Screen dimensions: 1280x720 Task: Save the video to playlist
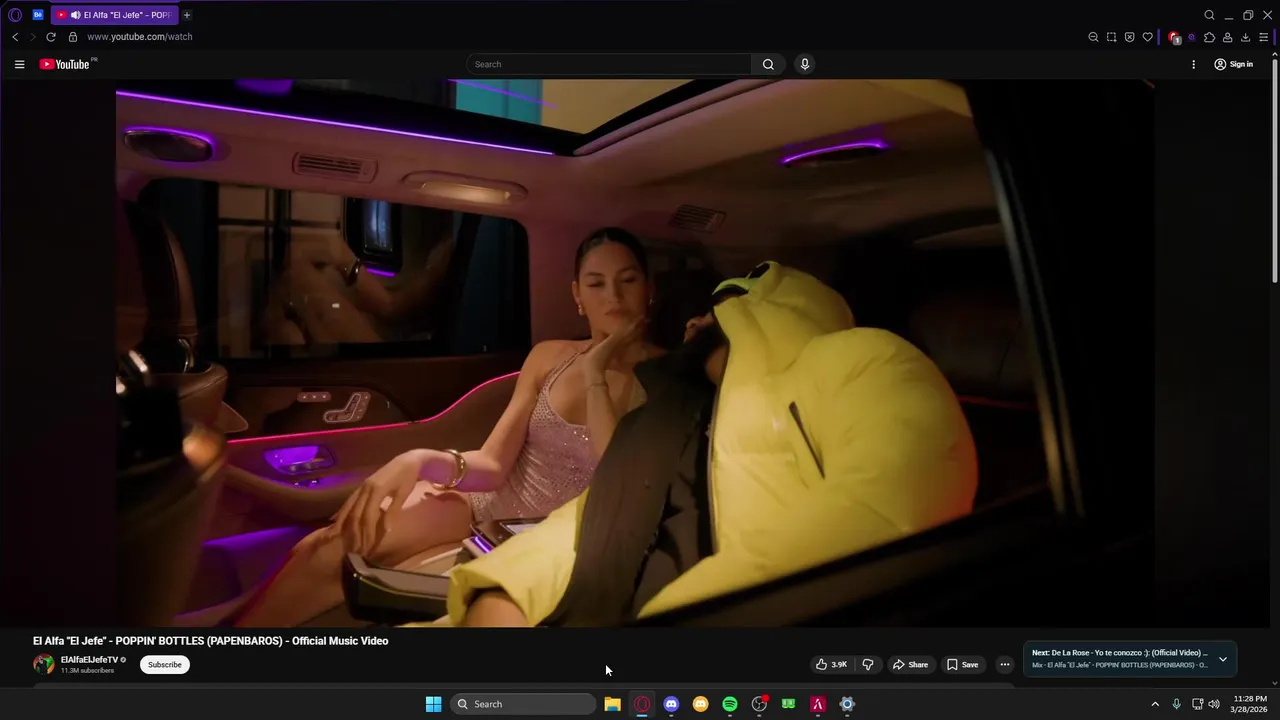tap(962, 664)
